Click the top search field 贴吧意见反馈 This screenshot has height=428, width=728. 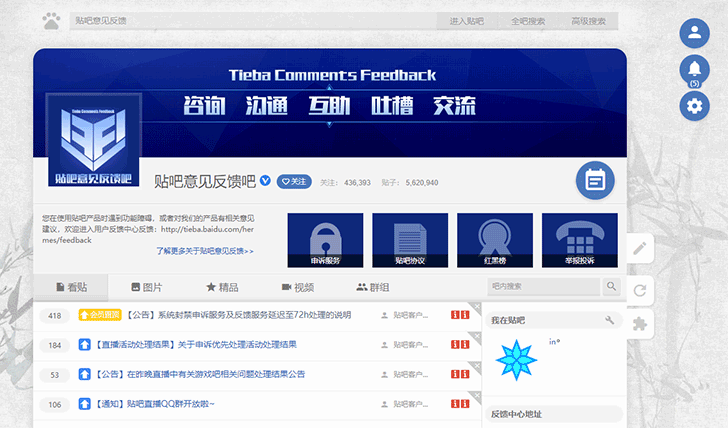253,21
